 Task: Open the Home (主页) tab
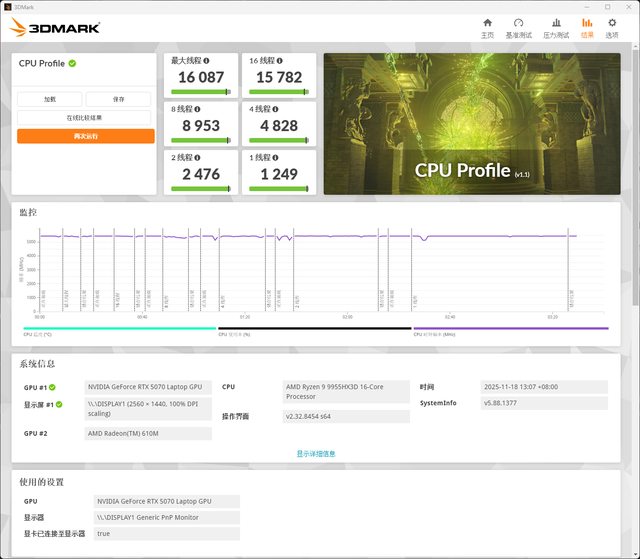coord(487,29)
